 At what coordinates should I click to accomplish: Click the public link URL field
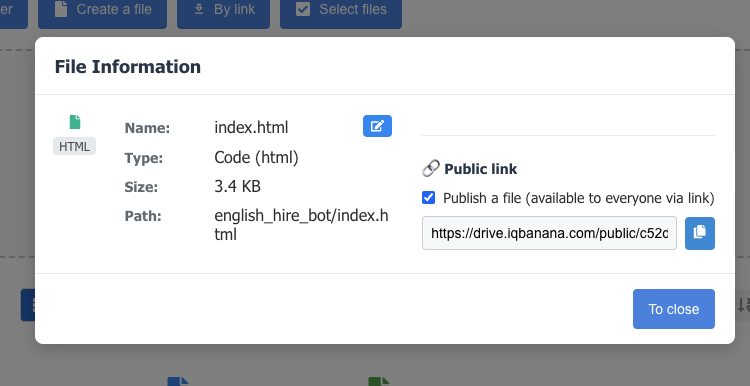click(549, 233)
